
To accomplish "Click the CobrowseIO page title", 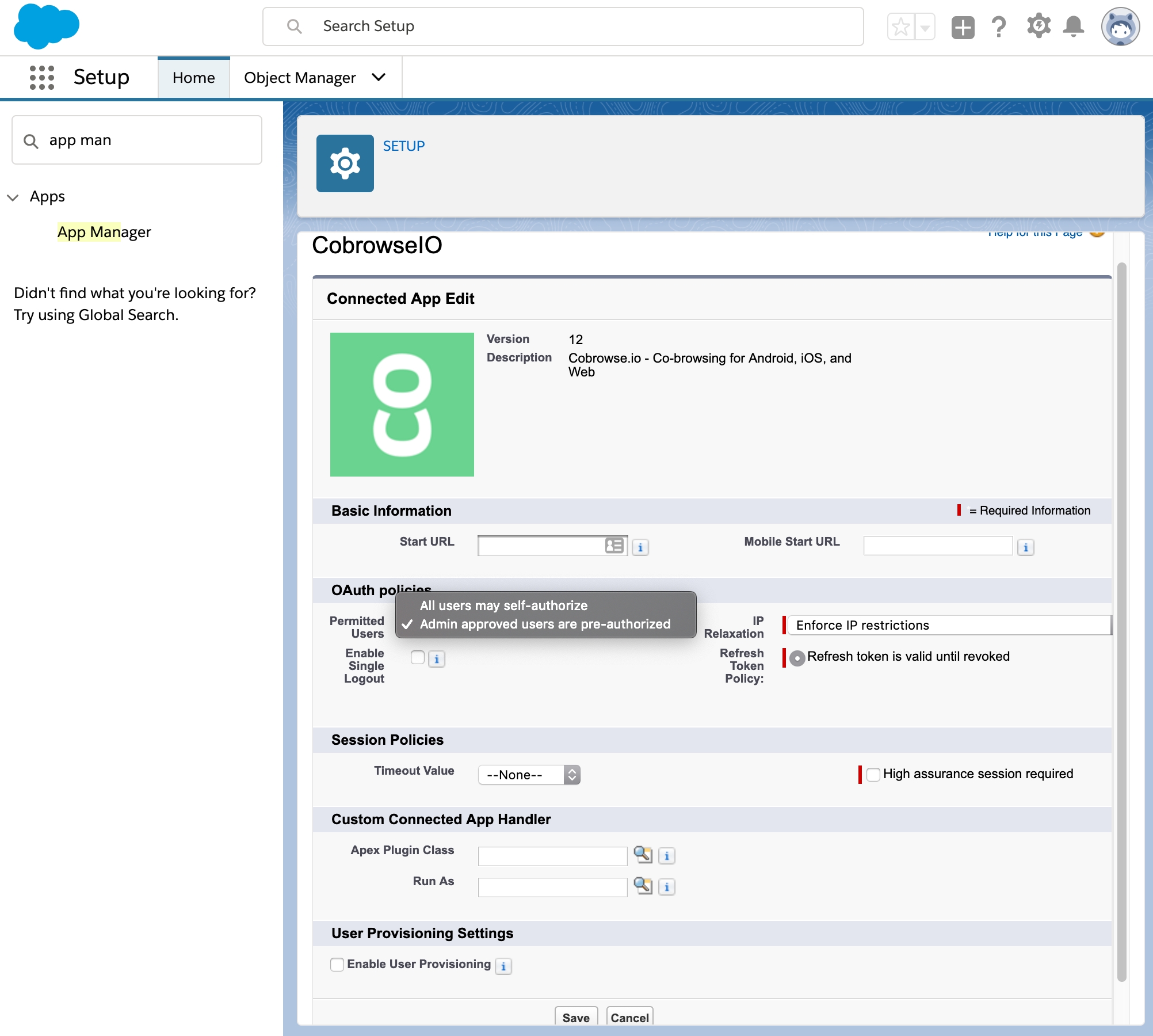I will 377,245.
